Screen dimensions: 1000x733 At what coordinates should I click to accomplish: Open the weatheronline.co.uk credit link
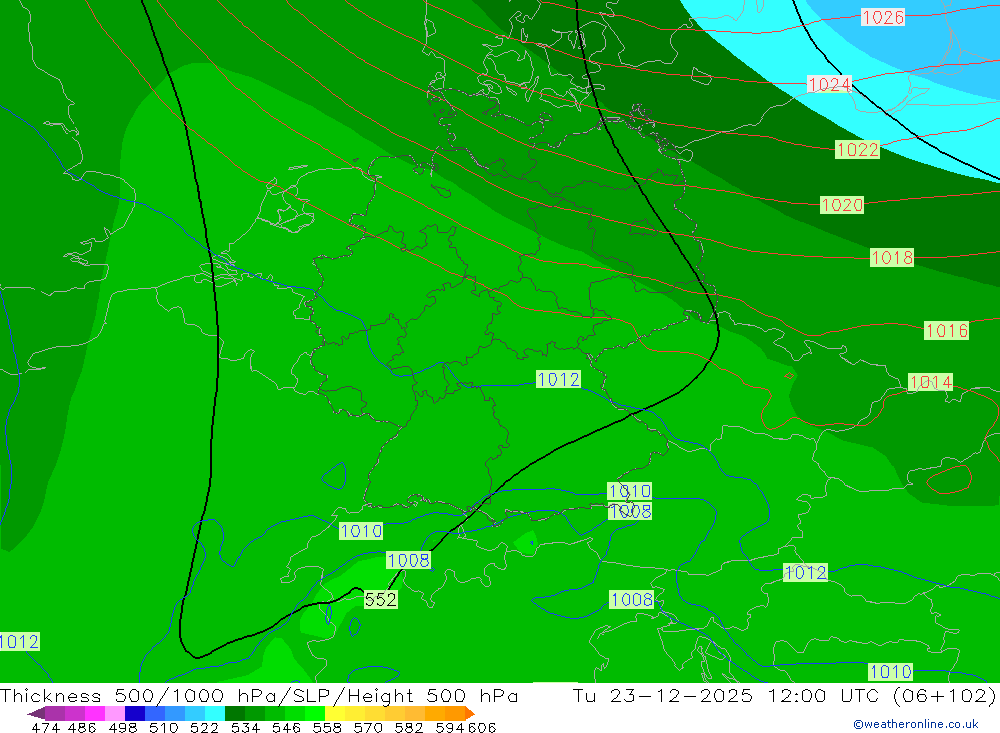(x=916, y=724)
